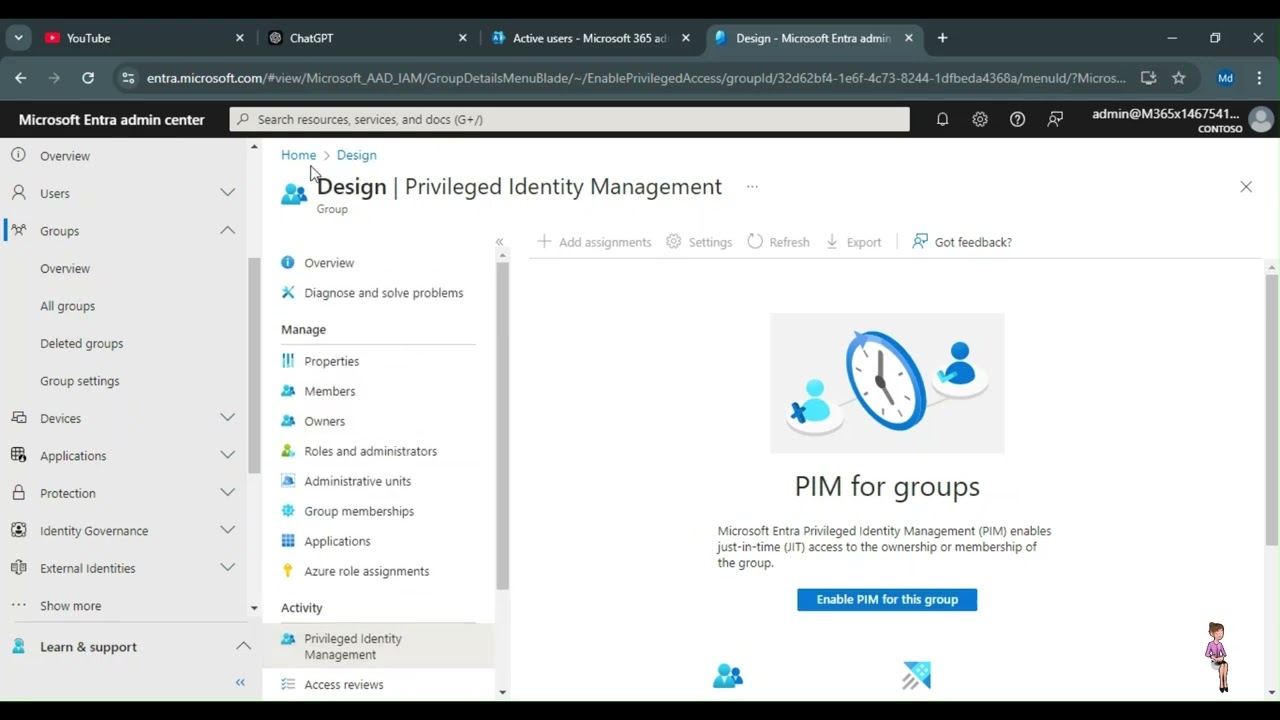
Task: Switch to the ChatGPT tab
Action: coord(366,38)
